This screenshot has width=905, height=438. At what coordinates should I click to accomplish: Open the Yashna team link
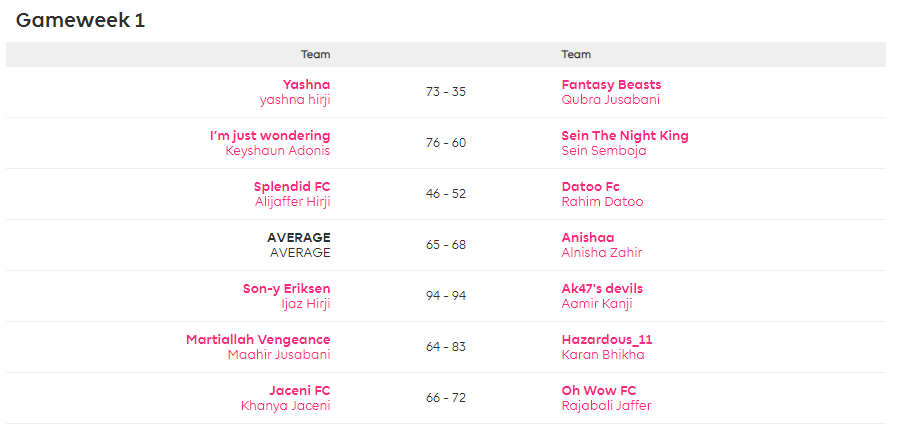pos(306,85)
